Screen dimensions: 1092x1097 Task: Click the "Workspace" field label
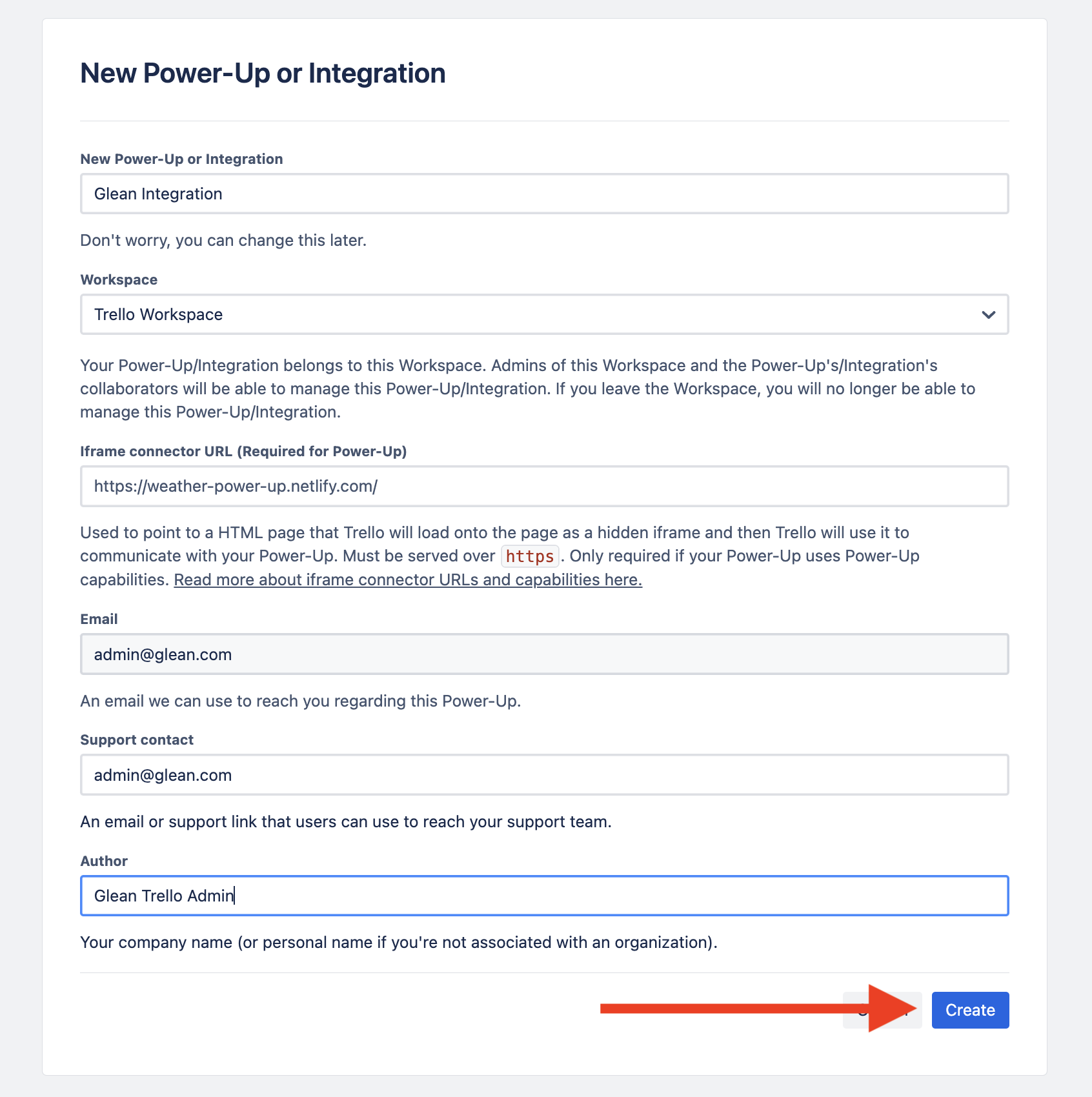coord(119,279)
